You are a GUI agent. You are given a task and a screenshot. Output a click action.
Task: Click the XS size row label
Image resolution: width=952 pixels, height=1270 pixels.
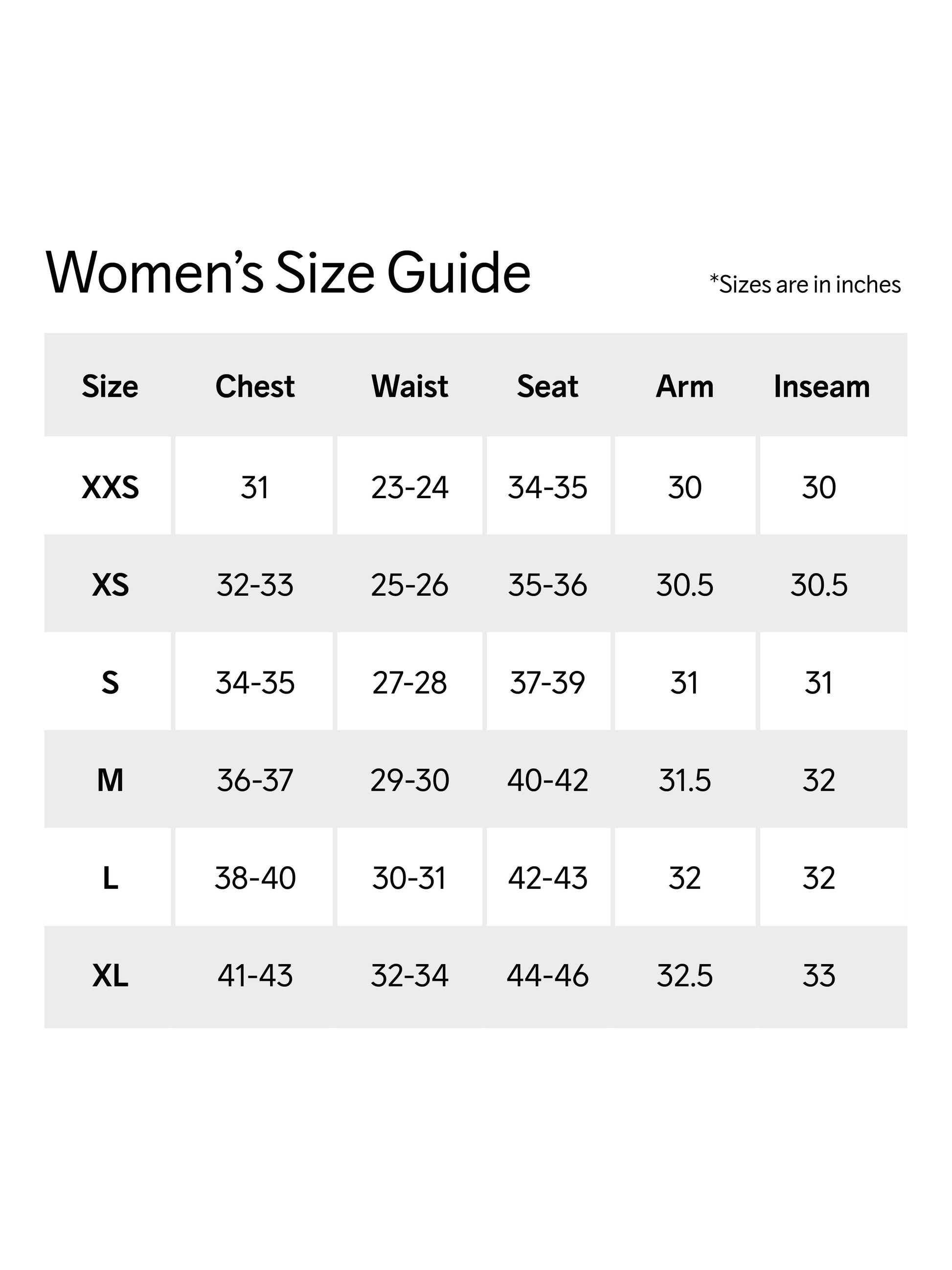tap(110, 585)
